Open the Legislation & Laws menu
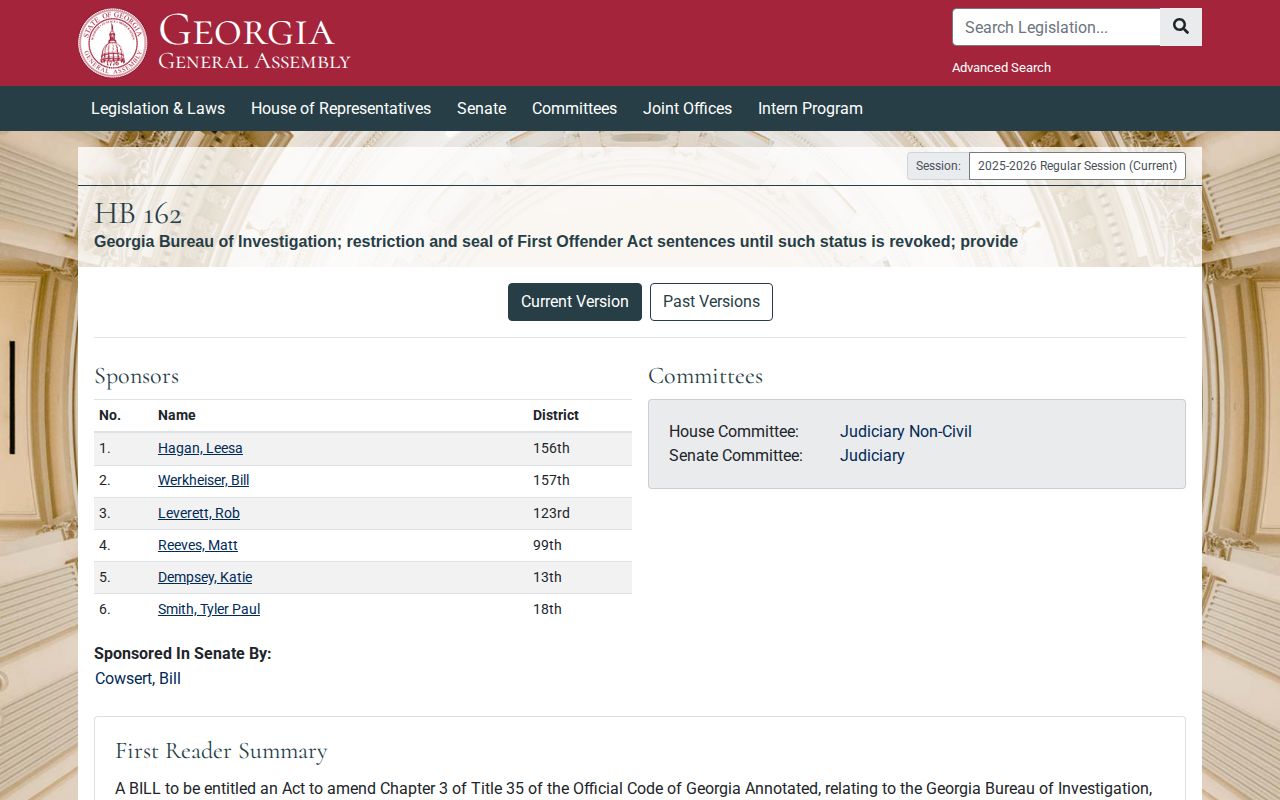Image resolution: width=1280 pixels, height=800 pixels. [158, 108]
